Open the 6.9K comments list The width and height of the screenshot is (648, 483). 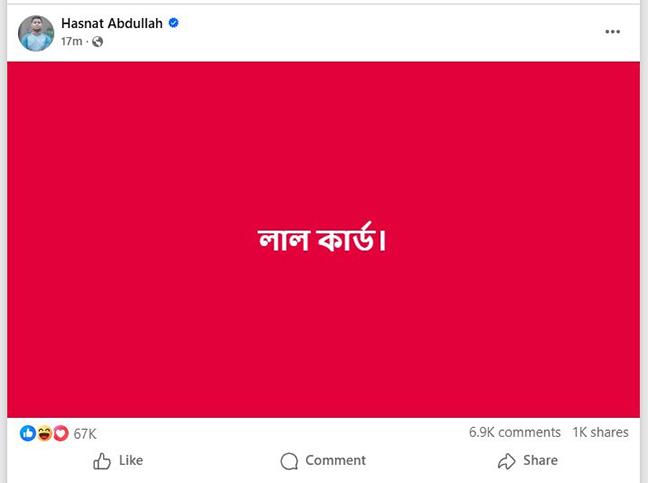click(x=514, y=432)
